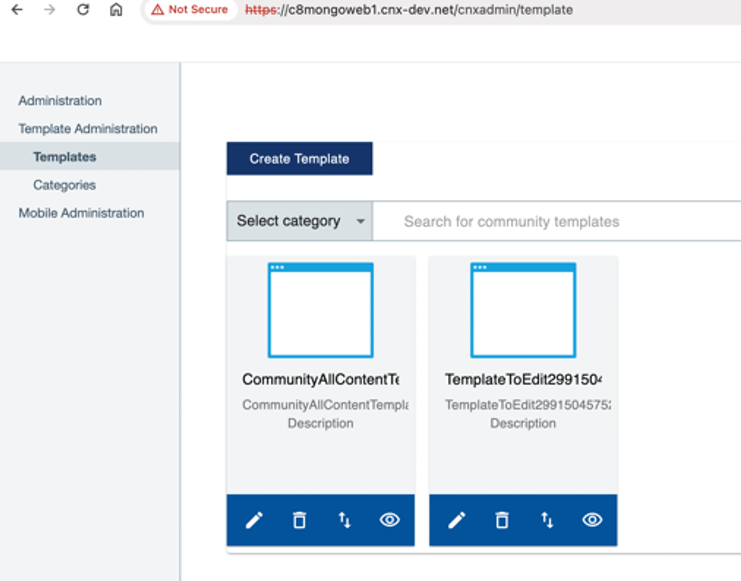Delete the CommunityAllContentTemplate card using trash icon

299,520
